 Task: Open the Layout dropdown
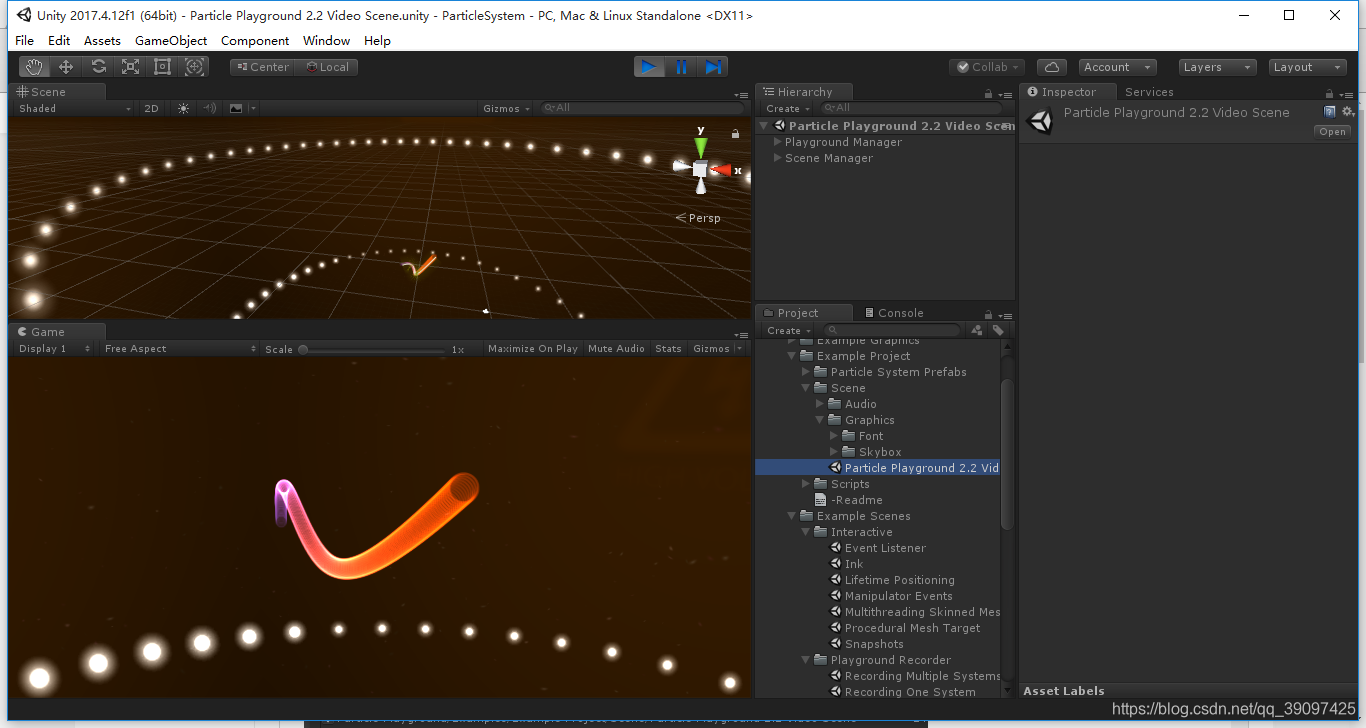point(1307,67)
